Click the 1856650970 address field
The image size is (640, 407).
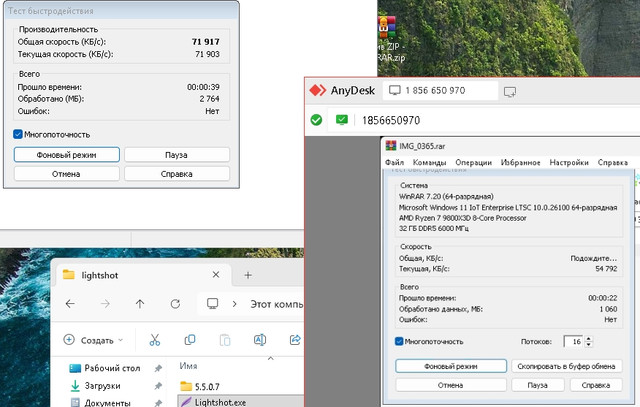tap(391, 120)
